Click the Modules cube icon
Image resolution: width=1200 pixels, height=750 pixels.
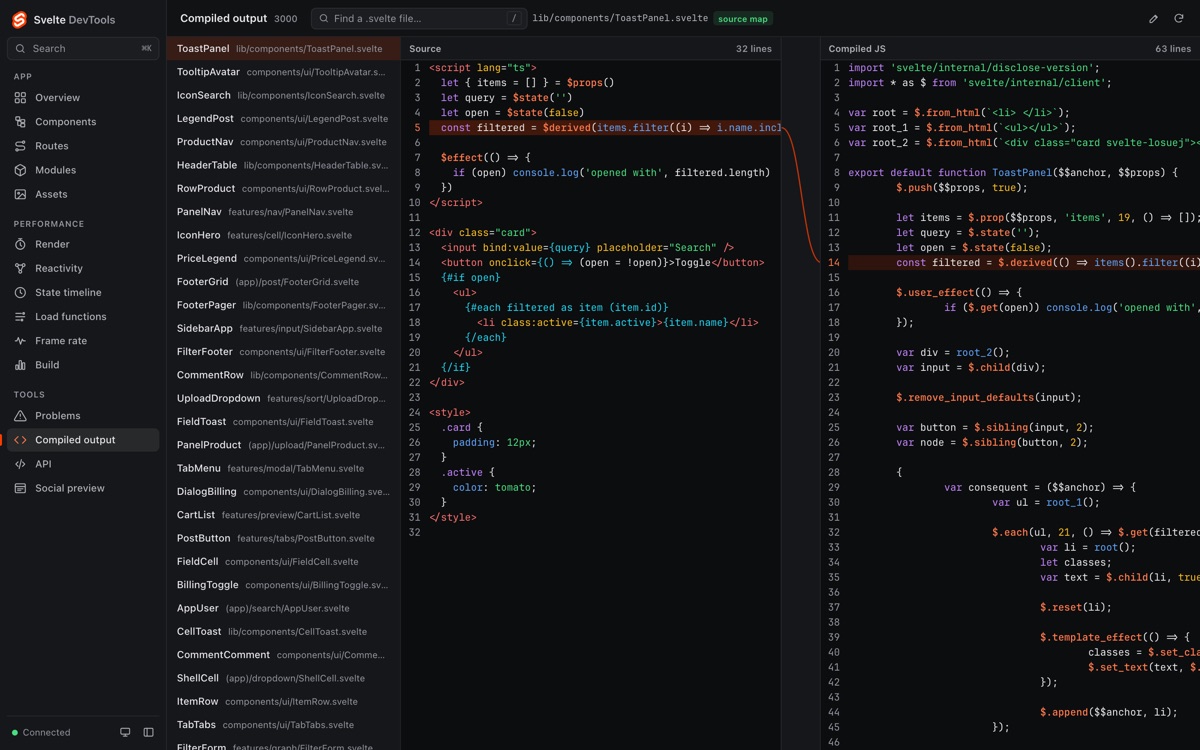click(x=20, y=170)
